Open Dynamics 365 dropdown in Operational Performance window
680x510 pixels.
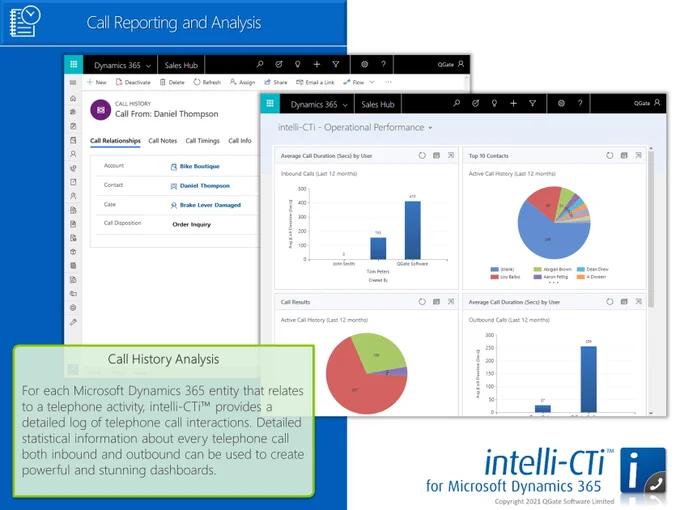click(319, 105)
